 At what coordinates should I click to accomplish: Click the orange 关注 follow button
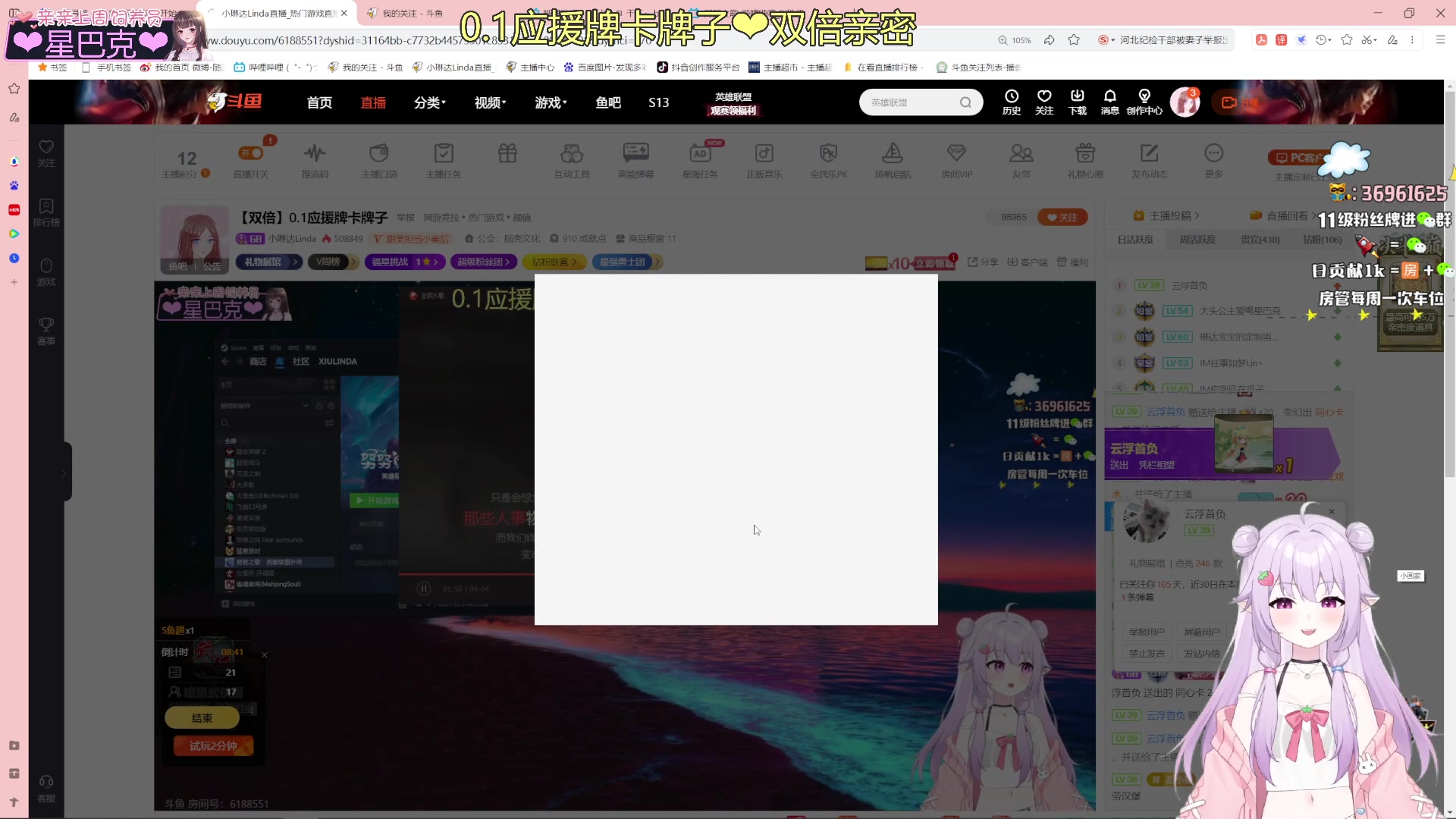pyautogui.click(x=1062, y=218)
